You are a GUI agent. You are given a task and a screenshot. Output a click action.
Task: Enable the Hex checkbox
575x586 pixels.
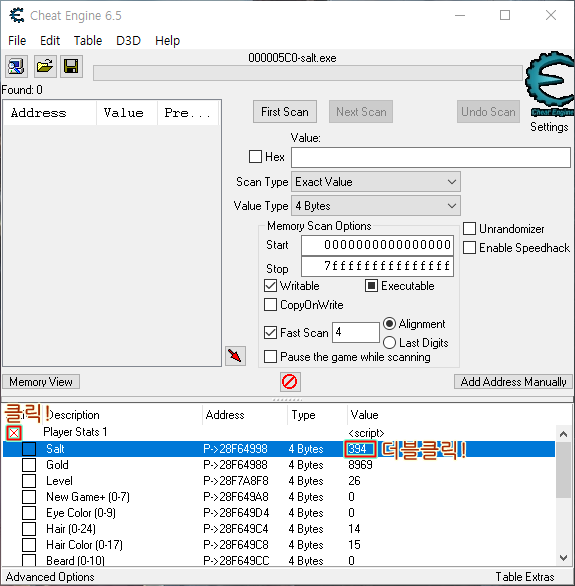coord(256,157)
